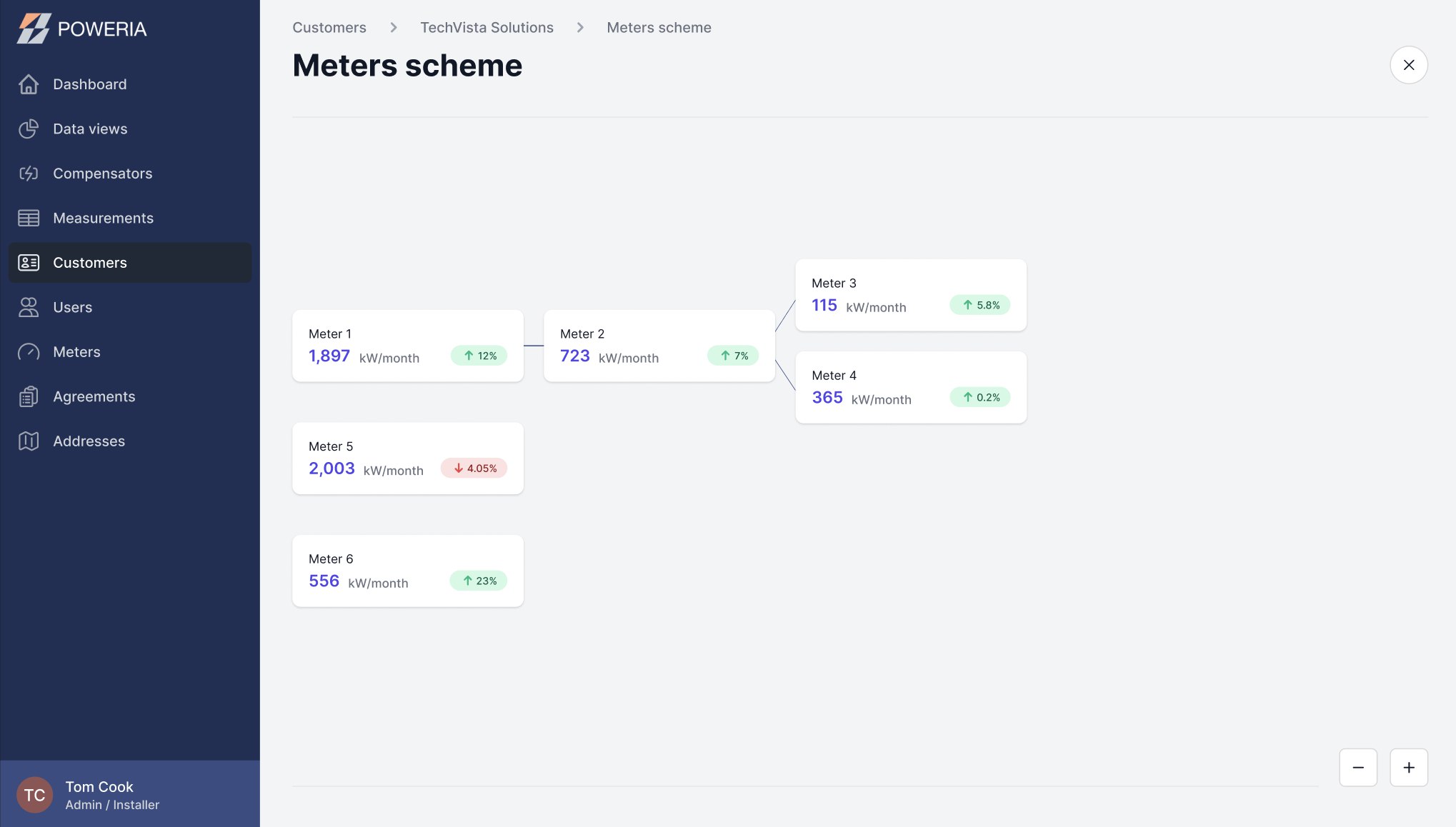Viewport: 1456px width, 827px height.
Task: Click the Dashboard home icon
Action: [x=29, y=84]
